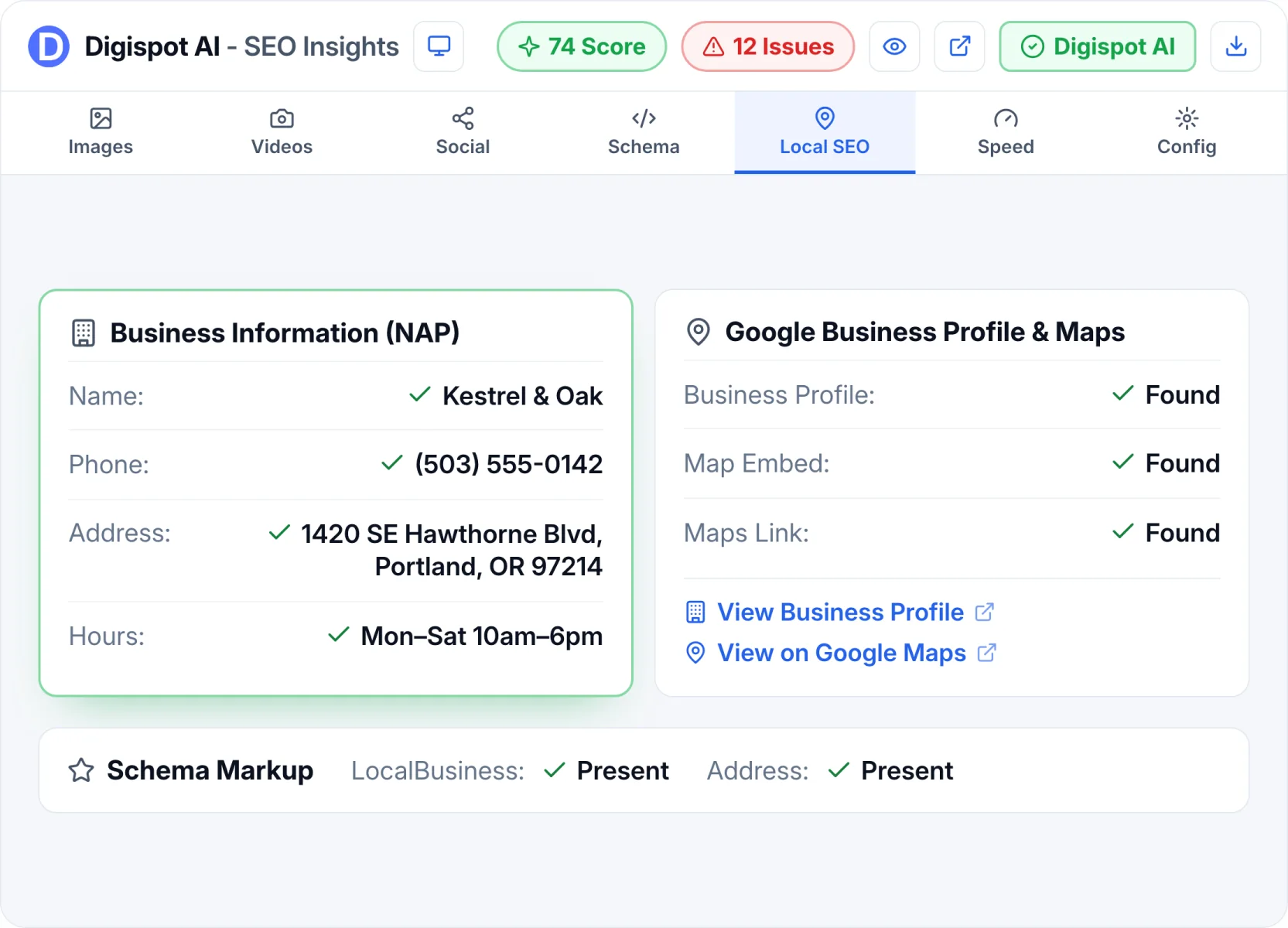The width and height of the screenshot is (1288, 928).
Task: Open the 12 Issues warning badge
Action: (x=768, y=46)
